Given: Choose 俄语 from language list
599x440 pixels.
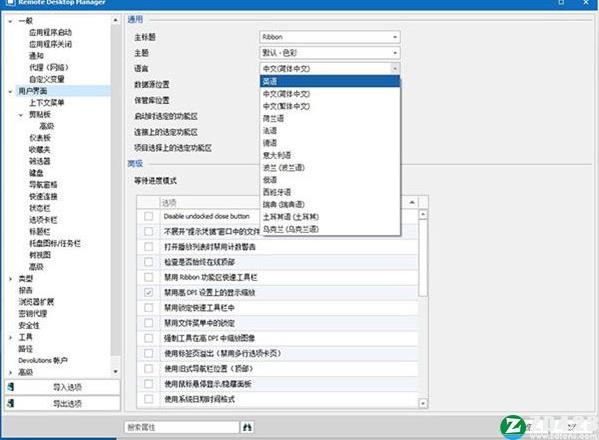Looking at the screenshot, I should [330, 180].
